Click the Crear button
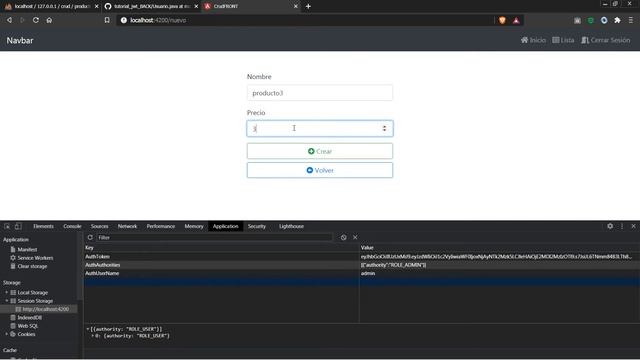This screenshot has width=640, height=360. [320, 151]
